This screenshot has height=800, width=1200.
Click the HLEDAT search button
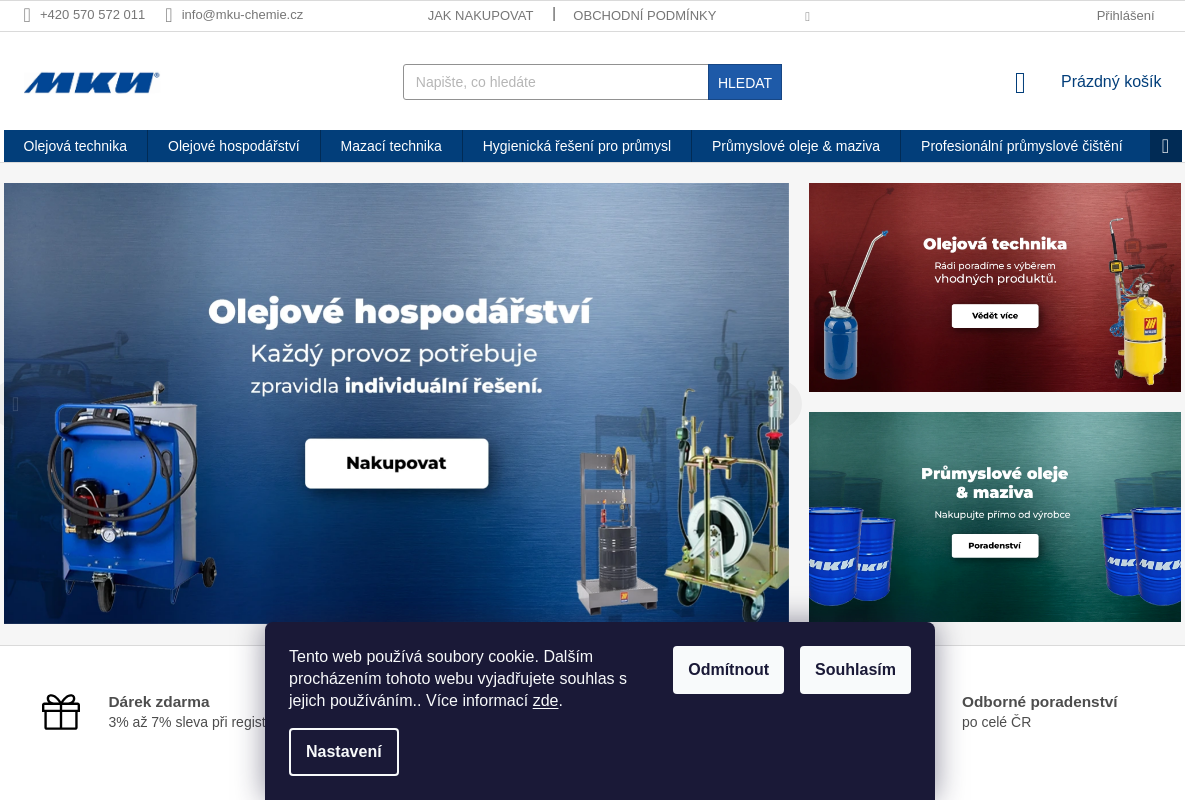[744, 82]
